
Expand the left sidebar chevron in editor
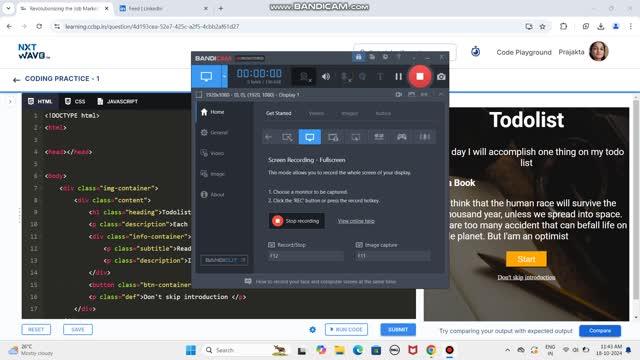point(11,101)
